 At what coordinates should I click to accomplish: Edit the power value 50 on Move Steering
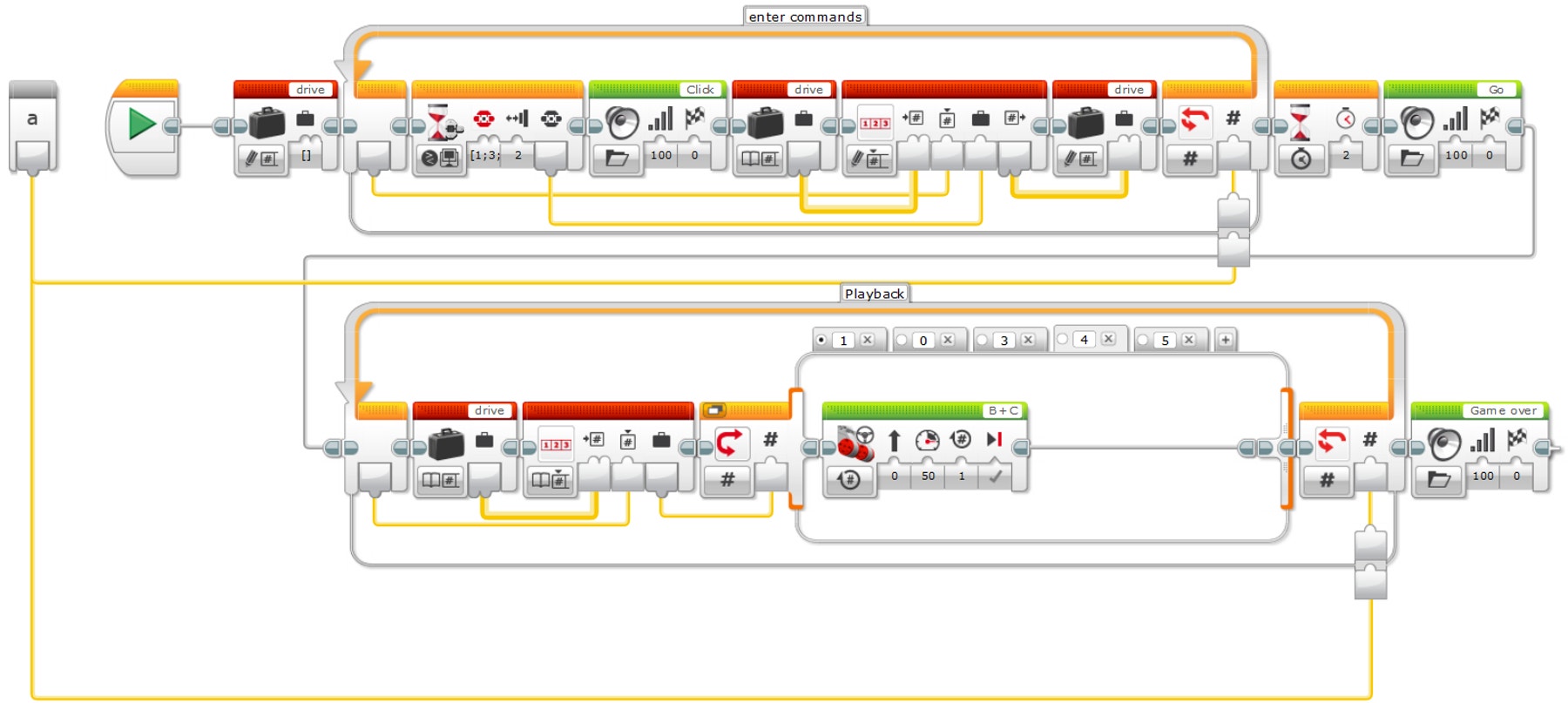(x=928, y=477)
